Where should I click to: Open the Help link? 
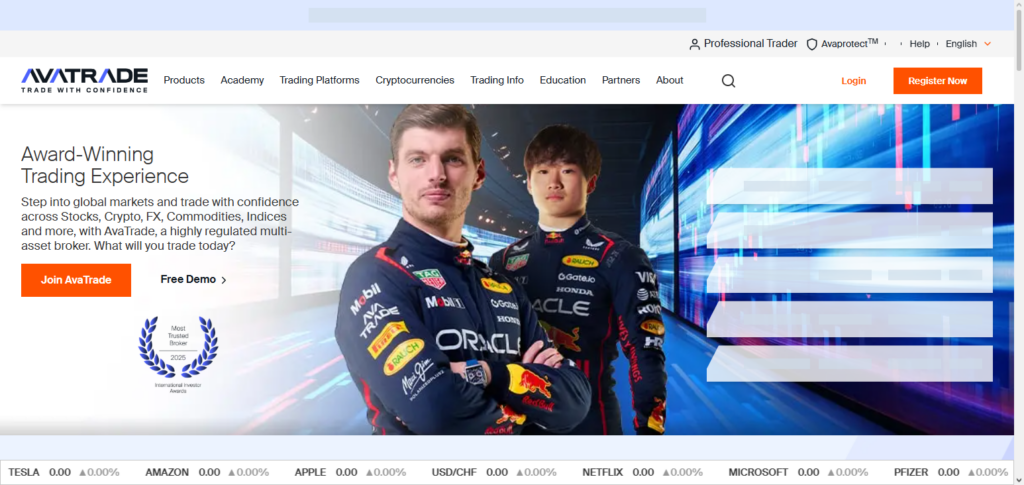tap(919, 44)
